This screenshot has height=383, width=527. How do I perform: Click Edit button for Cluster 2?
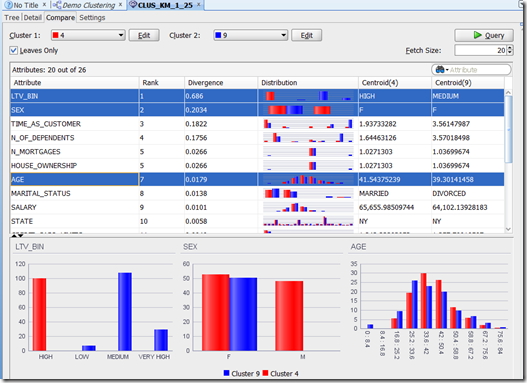point(307,35)
